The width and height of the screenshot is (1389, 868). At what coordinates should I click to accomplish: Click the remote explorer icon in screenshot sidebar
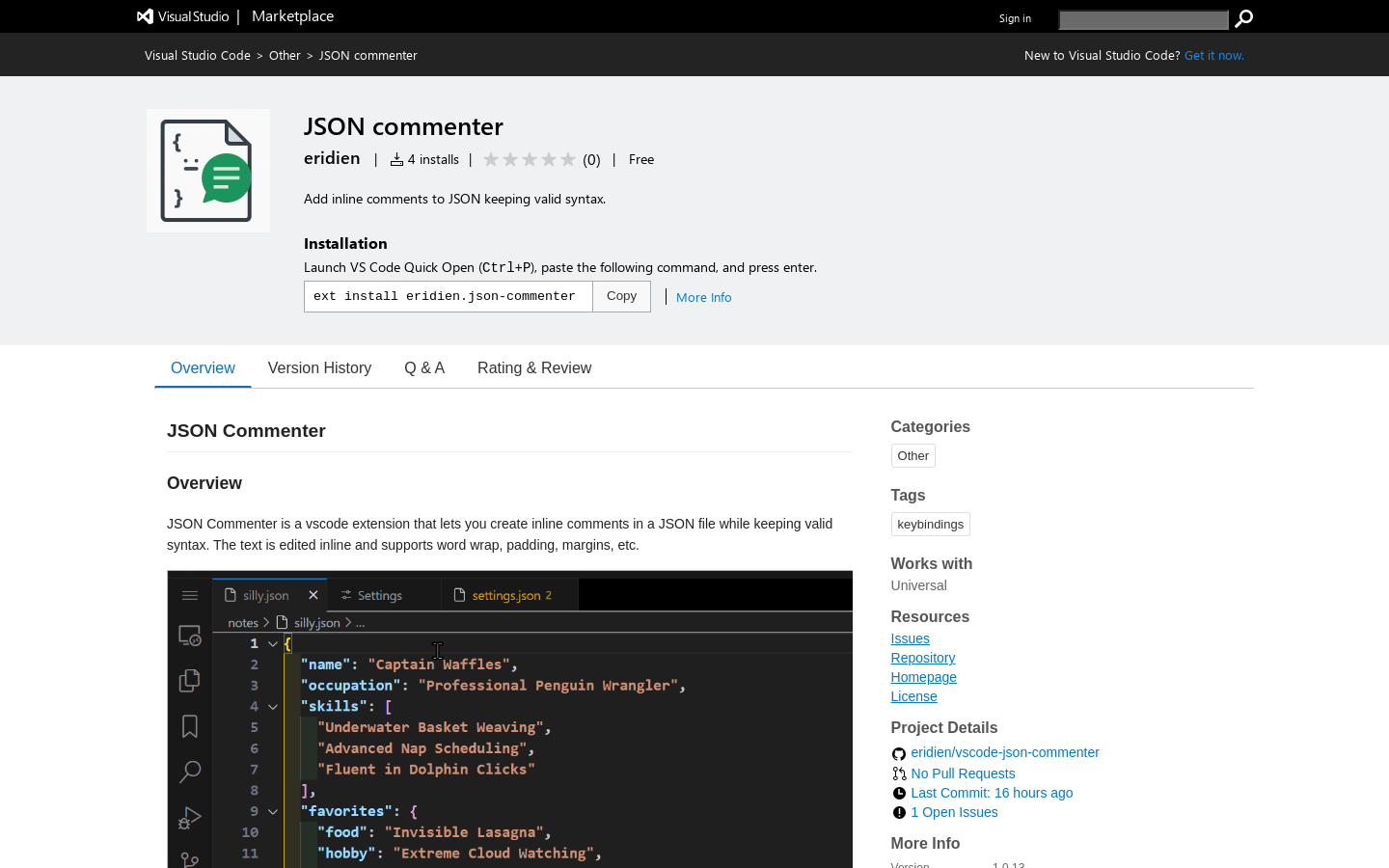pyautogui.click(x=190, y=636)
